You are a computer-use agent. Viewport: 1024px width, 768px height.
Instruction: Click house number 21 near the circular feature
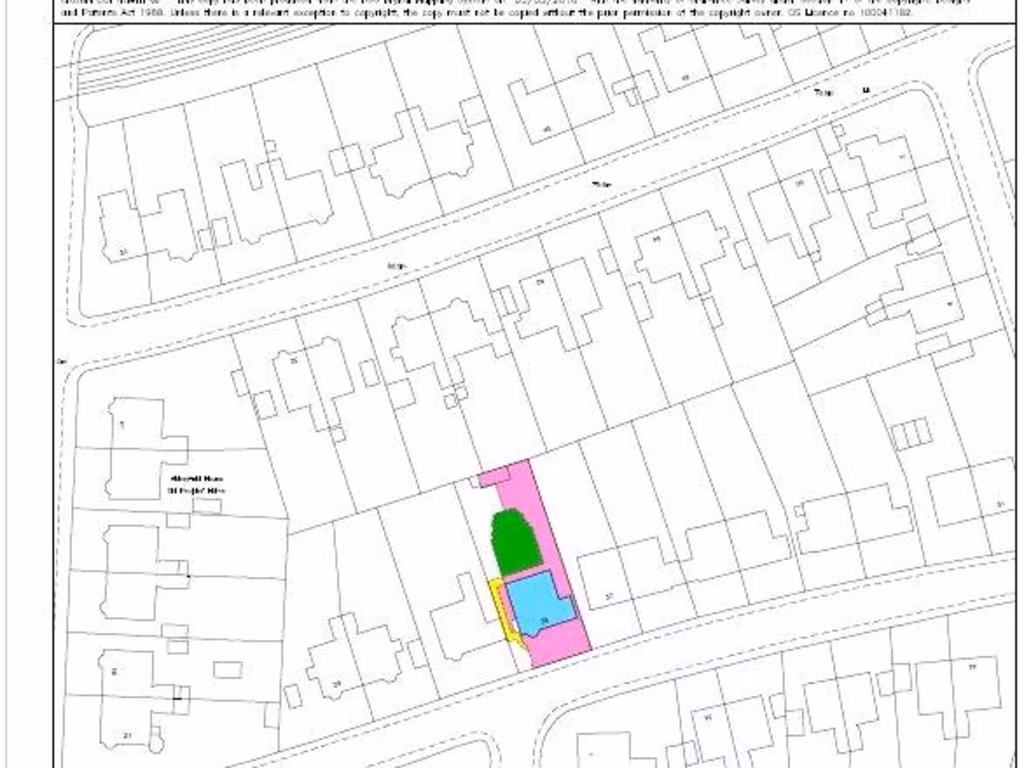coord(128,736)
